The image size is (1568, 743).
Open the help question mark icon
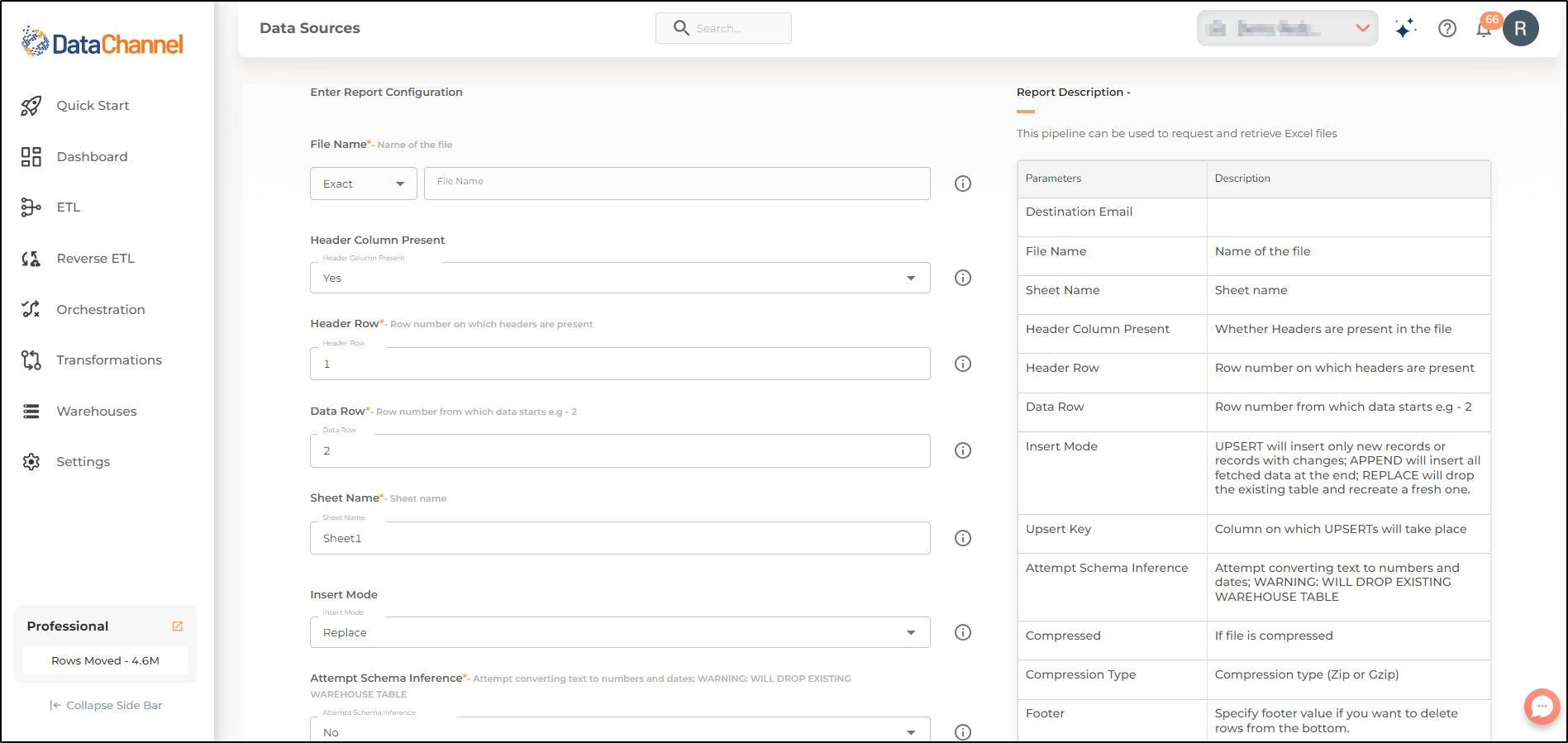point(1447,28)
